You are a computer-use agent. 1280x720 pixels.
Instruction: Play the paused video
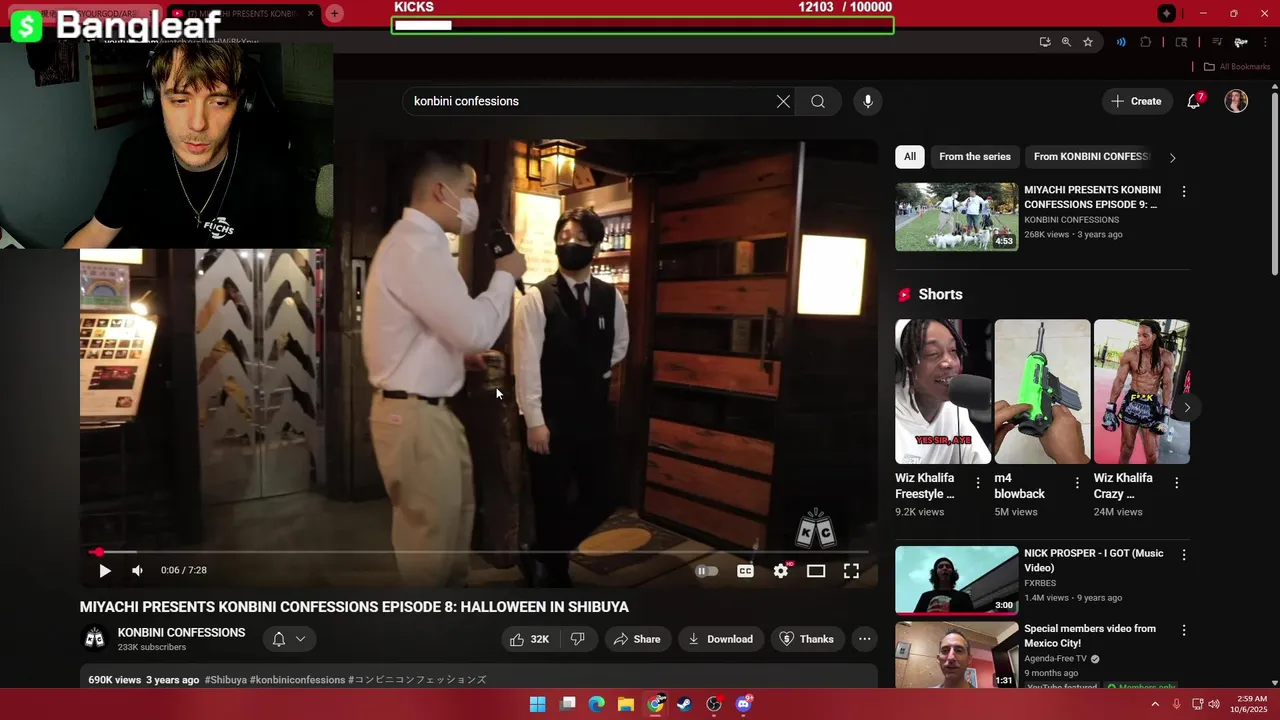coord(104,570)
